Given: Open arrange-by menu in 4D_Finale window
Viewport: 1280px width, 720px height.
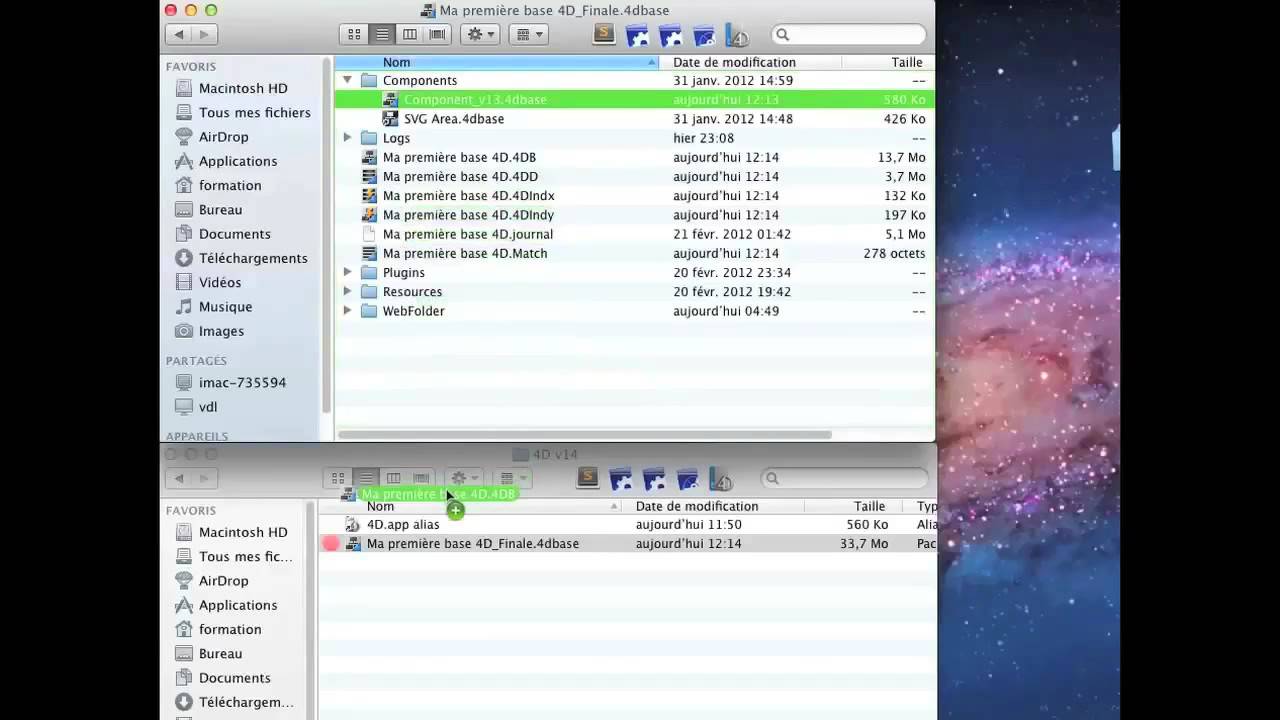Looking at the screenshot, I should tap(528, 34).
